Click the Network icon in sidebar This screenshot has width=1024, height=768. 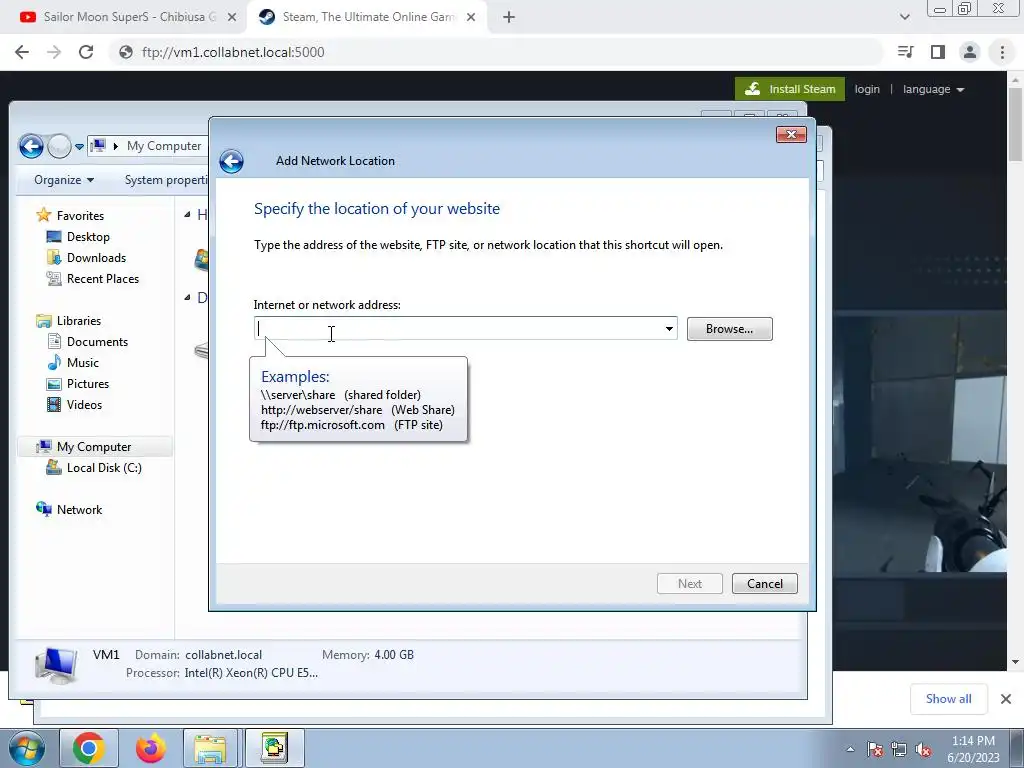pos(44,509)
